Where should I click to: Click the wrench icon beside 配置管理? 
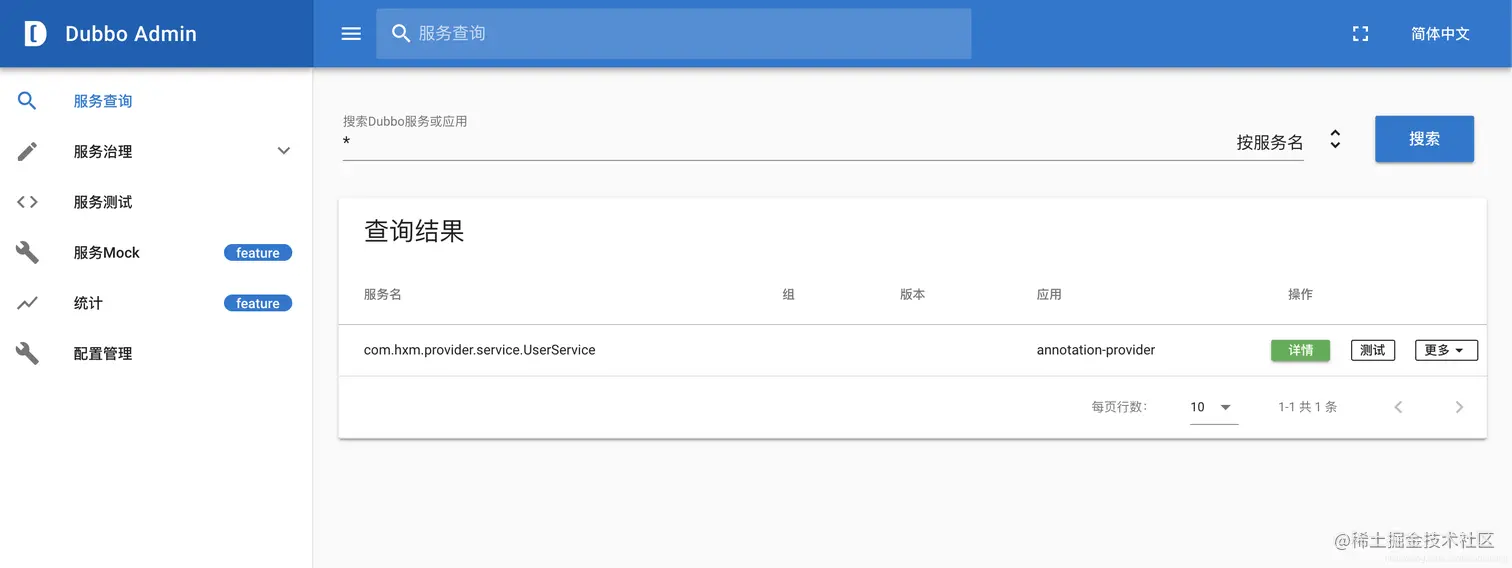pyautogui.click(x=27, y=353)
